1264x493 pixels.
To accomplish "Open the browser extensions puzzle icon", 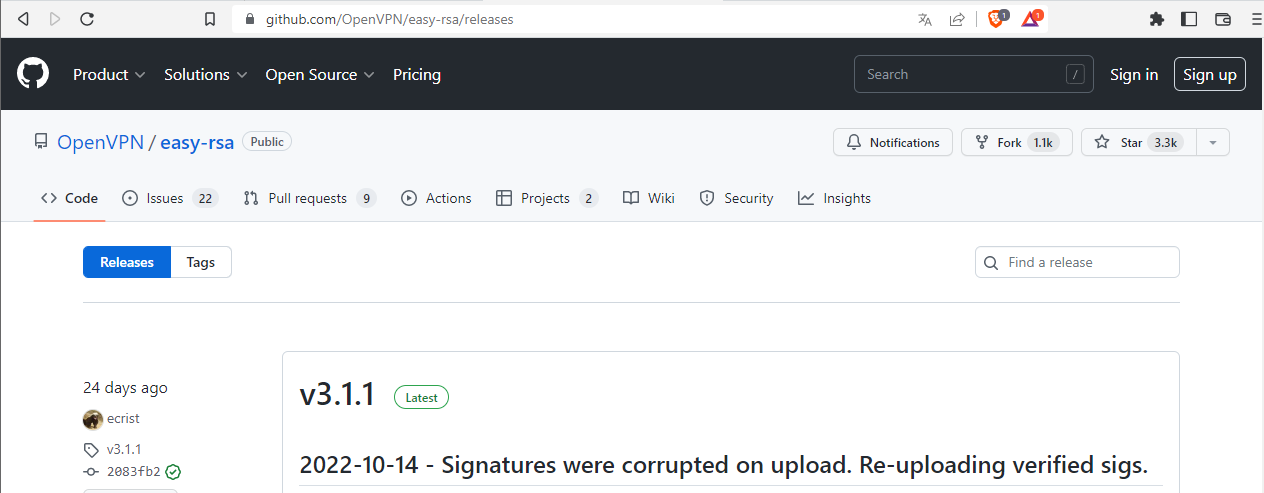I will coord(1157,19).
